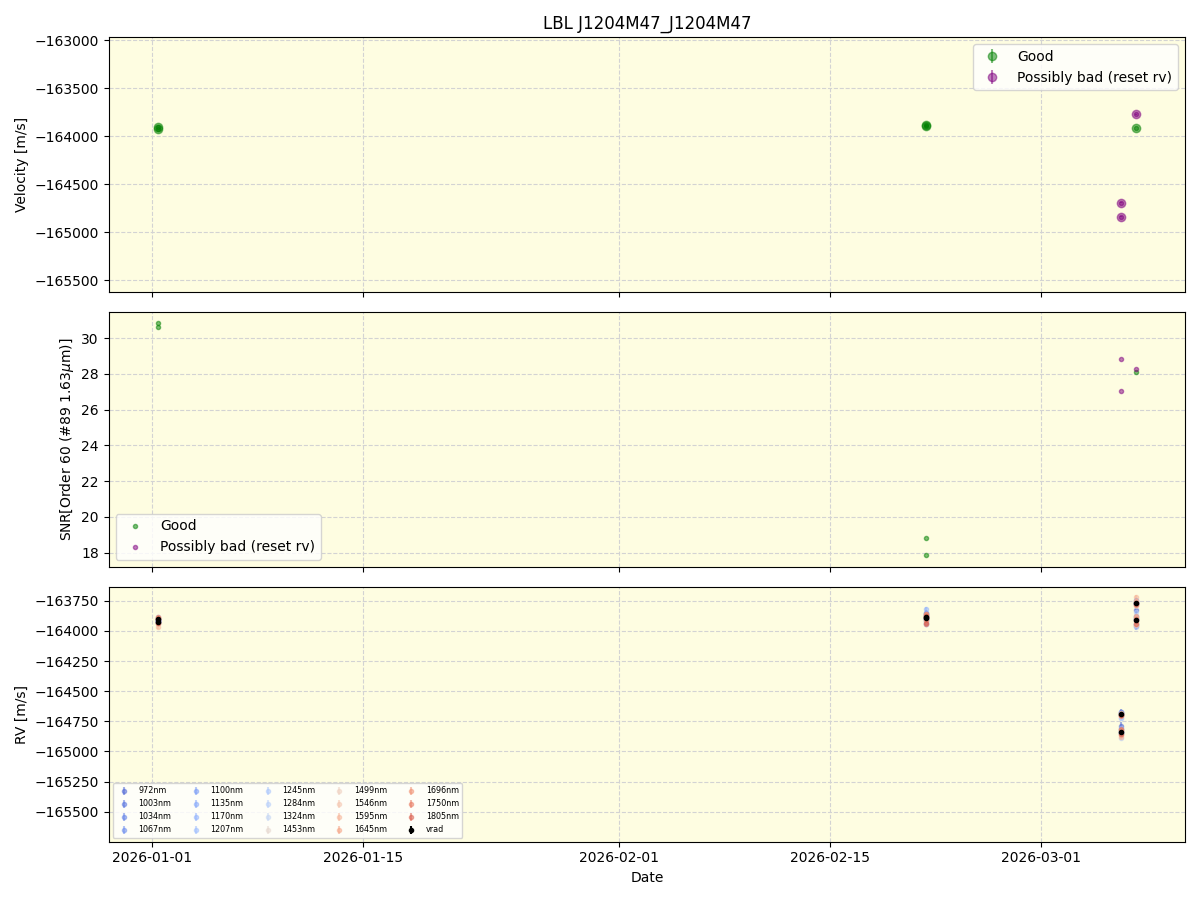Select the purple outlier point near -164700 m/s
The width and height of the screenshot is (1200, 900).
pos(1119,202)
